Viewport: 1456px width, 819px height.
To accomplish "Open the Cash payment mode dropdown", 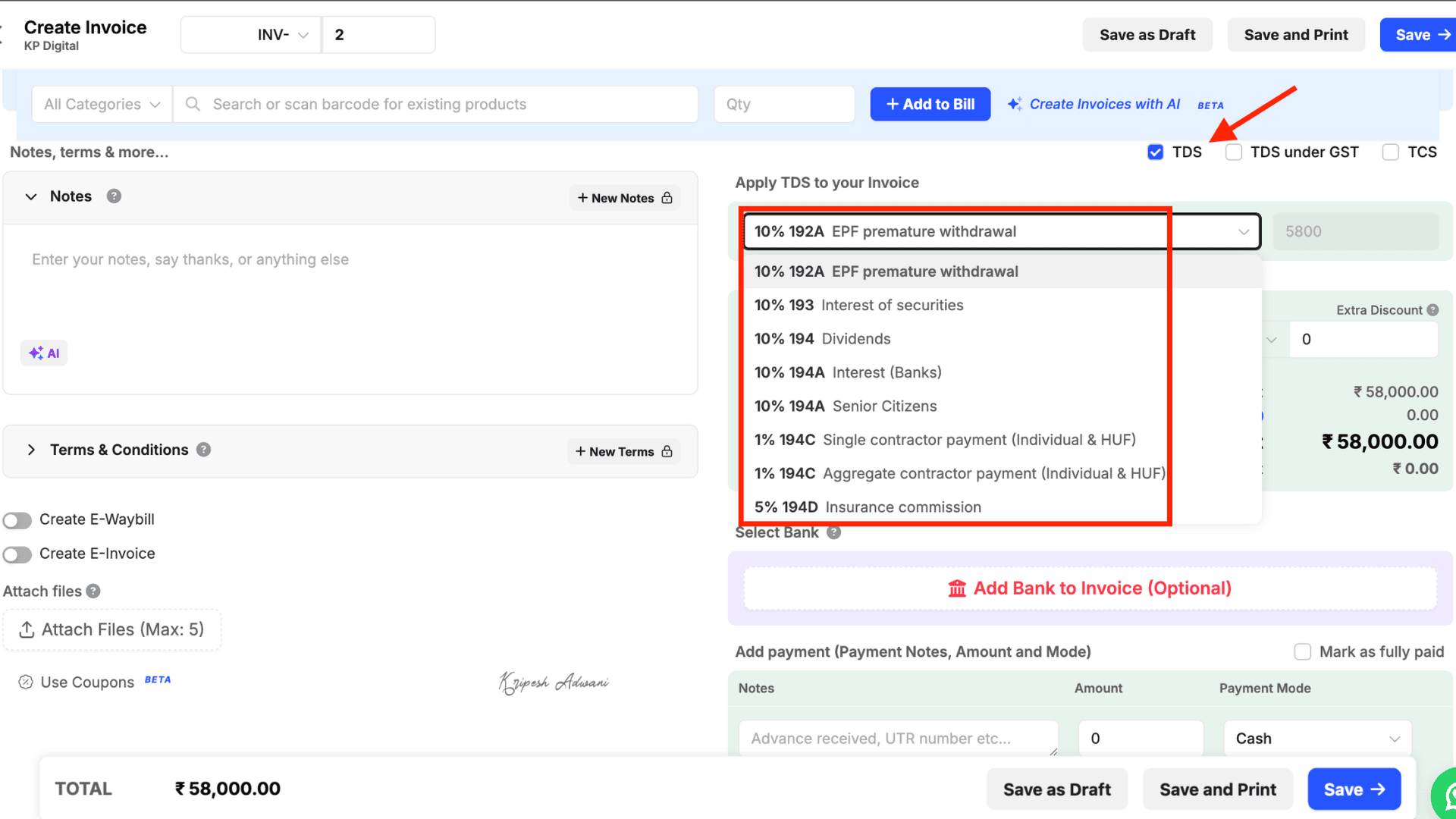I will (1316, 739).
